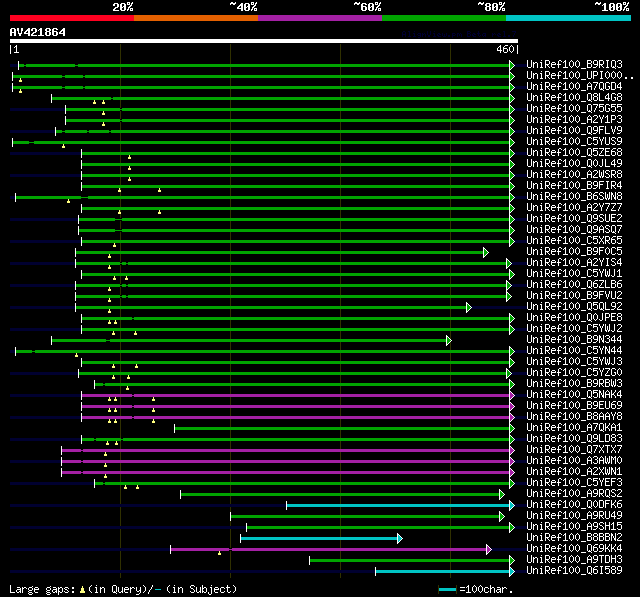Select the white AV421864 query bar
640x597 pixels.
pos(264,41)
